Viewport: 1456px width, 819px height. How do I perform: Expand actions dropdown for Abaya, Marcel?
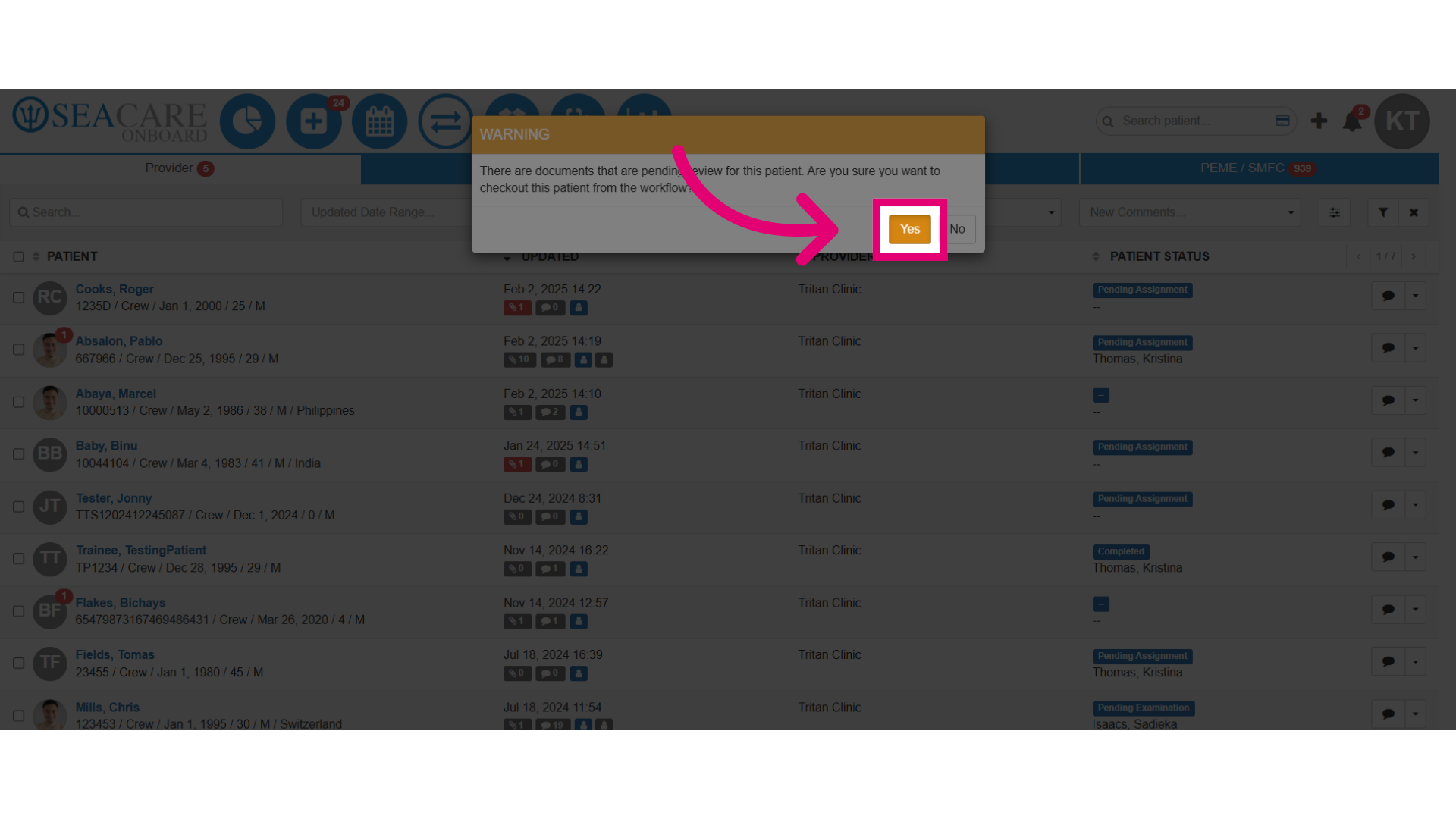pos(1415,400)
